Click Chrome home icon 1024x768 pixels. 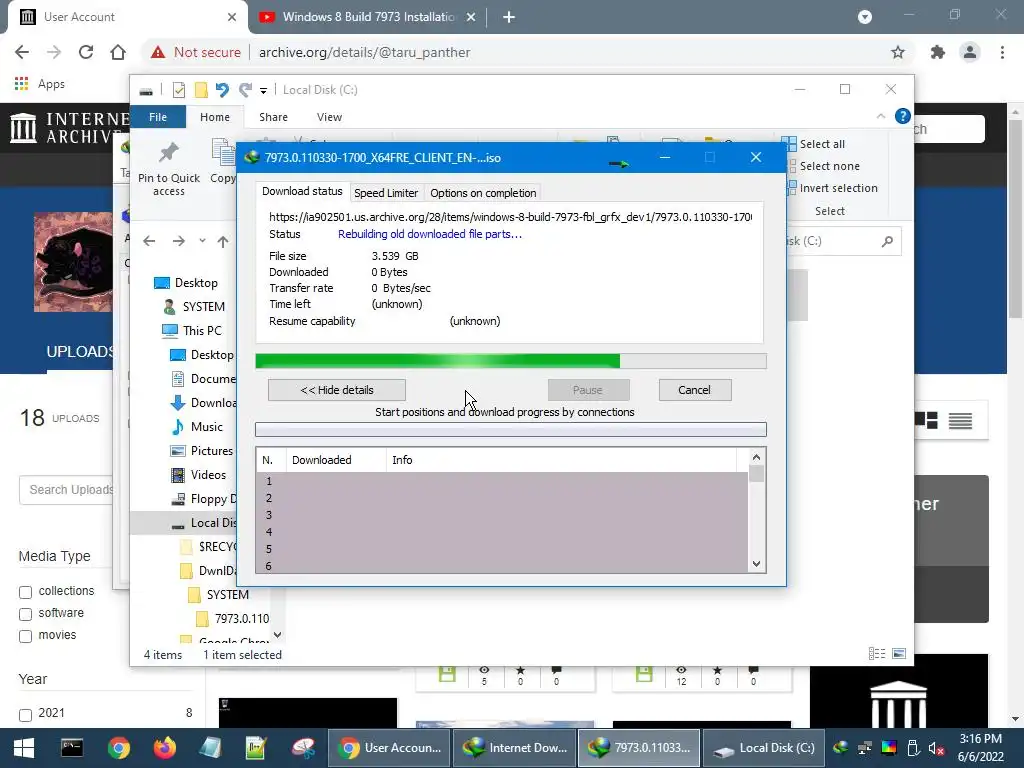(x=118, y=52)
